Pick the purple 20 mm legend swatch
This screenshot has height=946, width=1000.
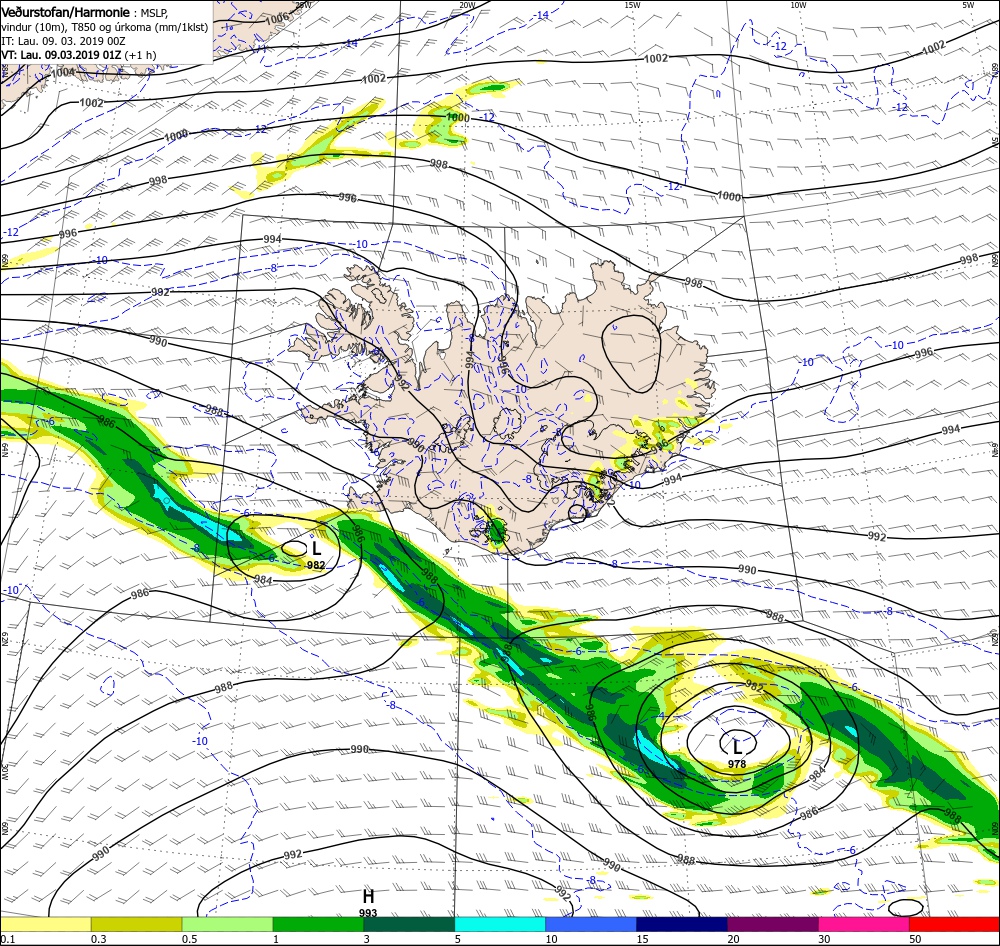(x=772, y=924)
